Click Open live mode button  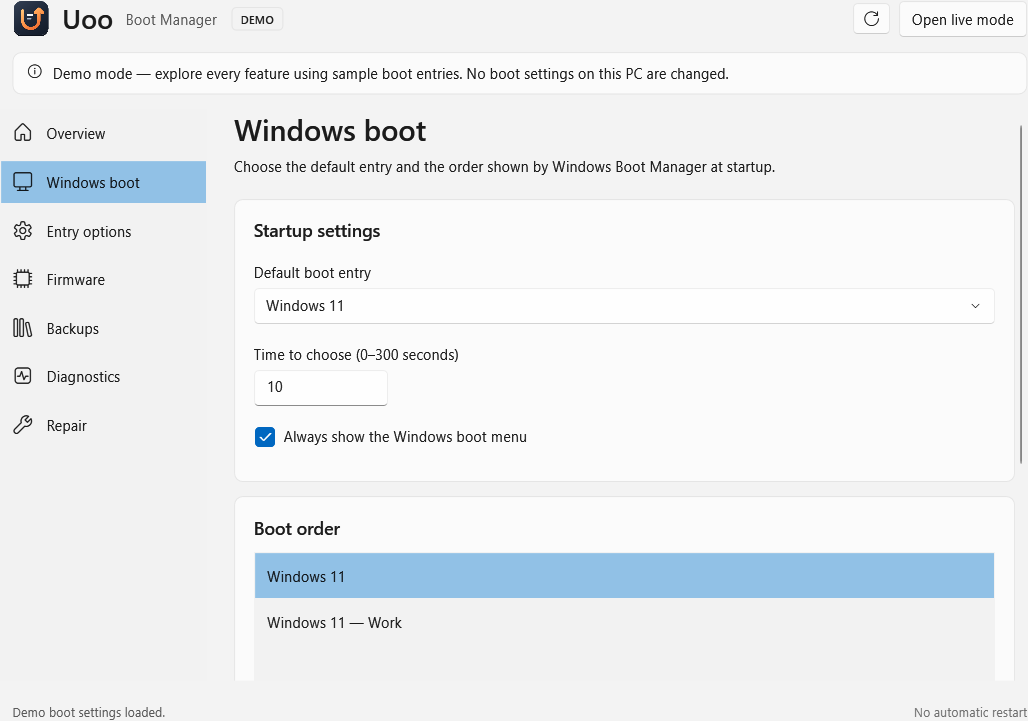[962, 20]
